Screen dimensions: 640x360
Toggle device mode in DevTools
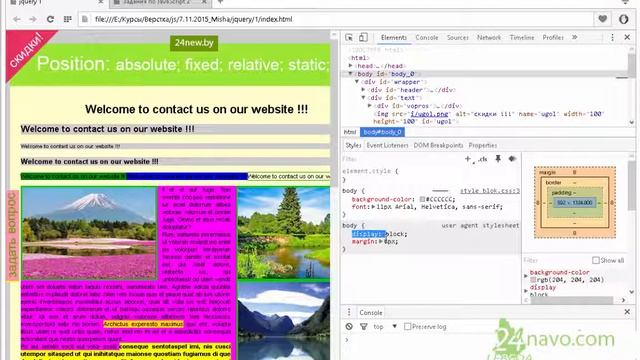(x=363, y=38)
